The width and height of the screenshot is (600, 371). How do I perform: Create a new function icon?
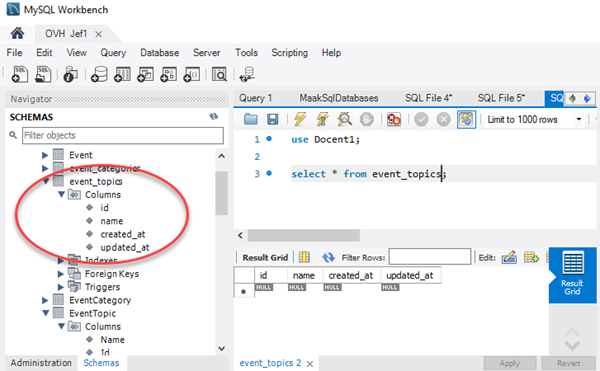click(191, 74)
